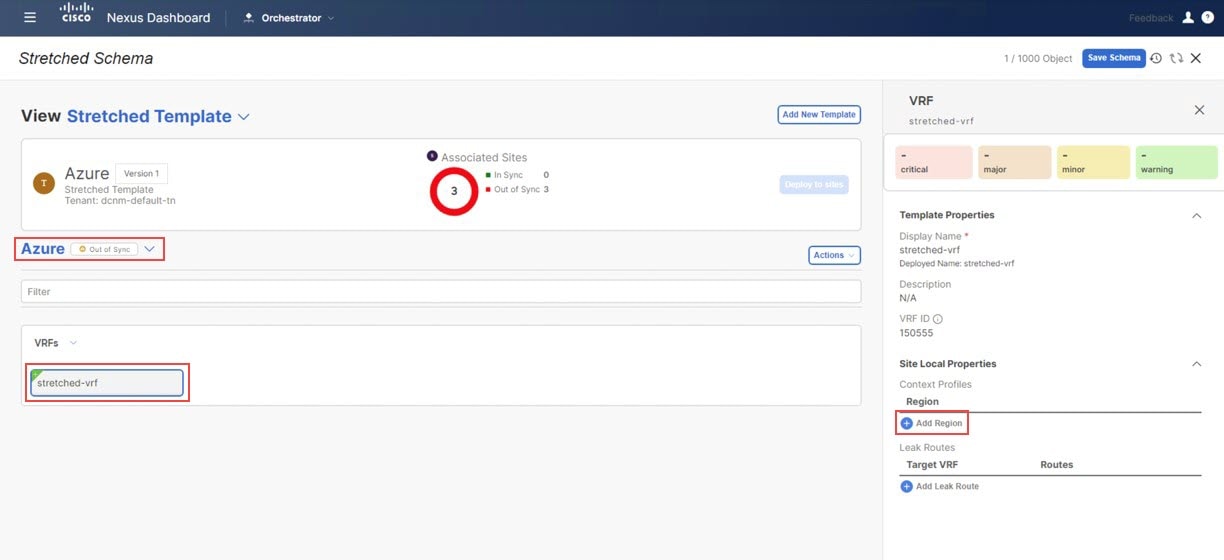Image resolution: width=1224 pixels, height=560 pixels.
Task: Click the Version 1 badge
Action: click(142, 173)
